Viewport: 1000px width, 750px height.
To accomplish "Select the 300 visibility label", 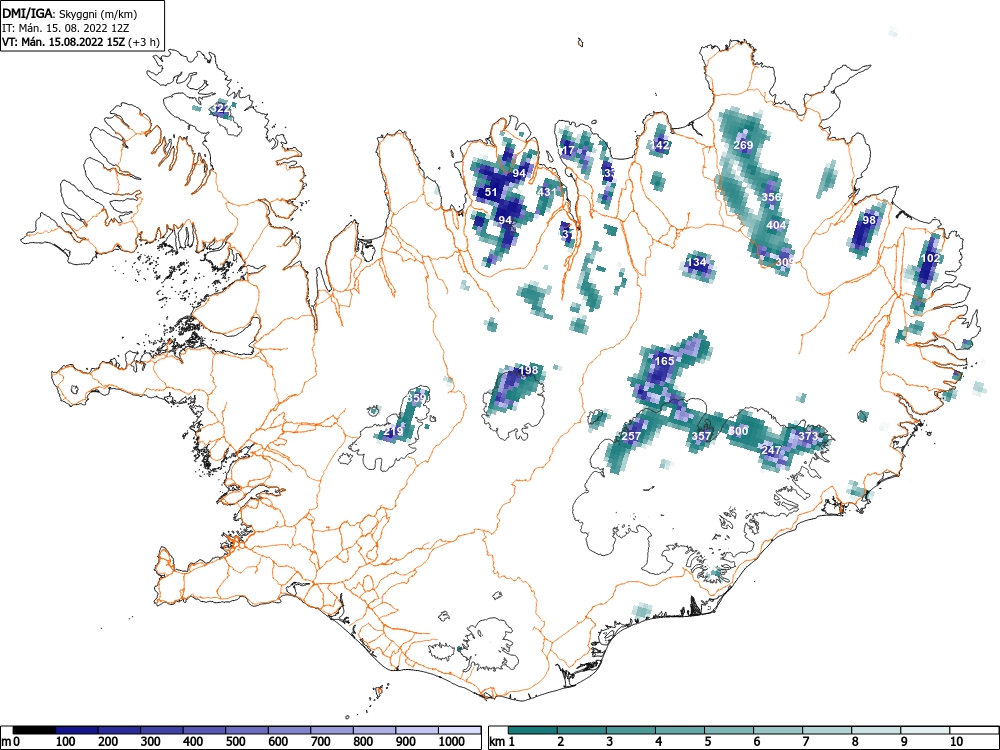I will tap(738, 431).
